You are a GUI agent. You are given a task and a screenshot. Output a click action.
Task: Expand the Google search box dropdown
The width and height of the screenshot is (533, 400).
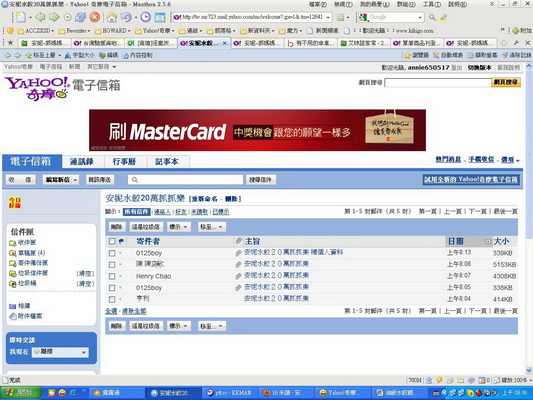coord(420,17)
